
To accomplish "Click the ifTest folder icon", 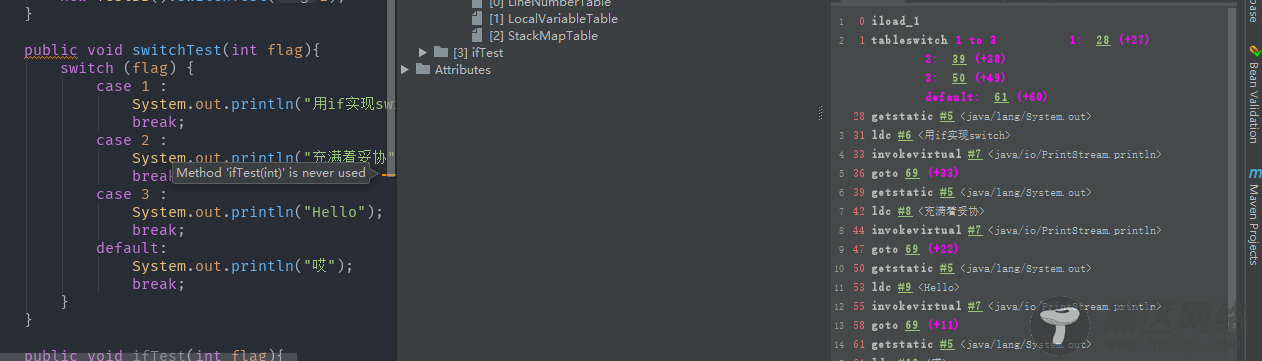I will (x=441, y=52).
